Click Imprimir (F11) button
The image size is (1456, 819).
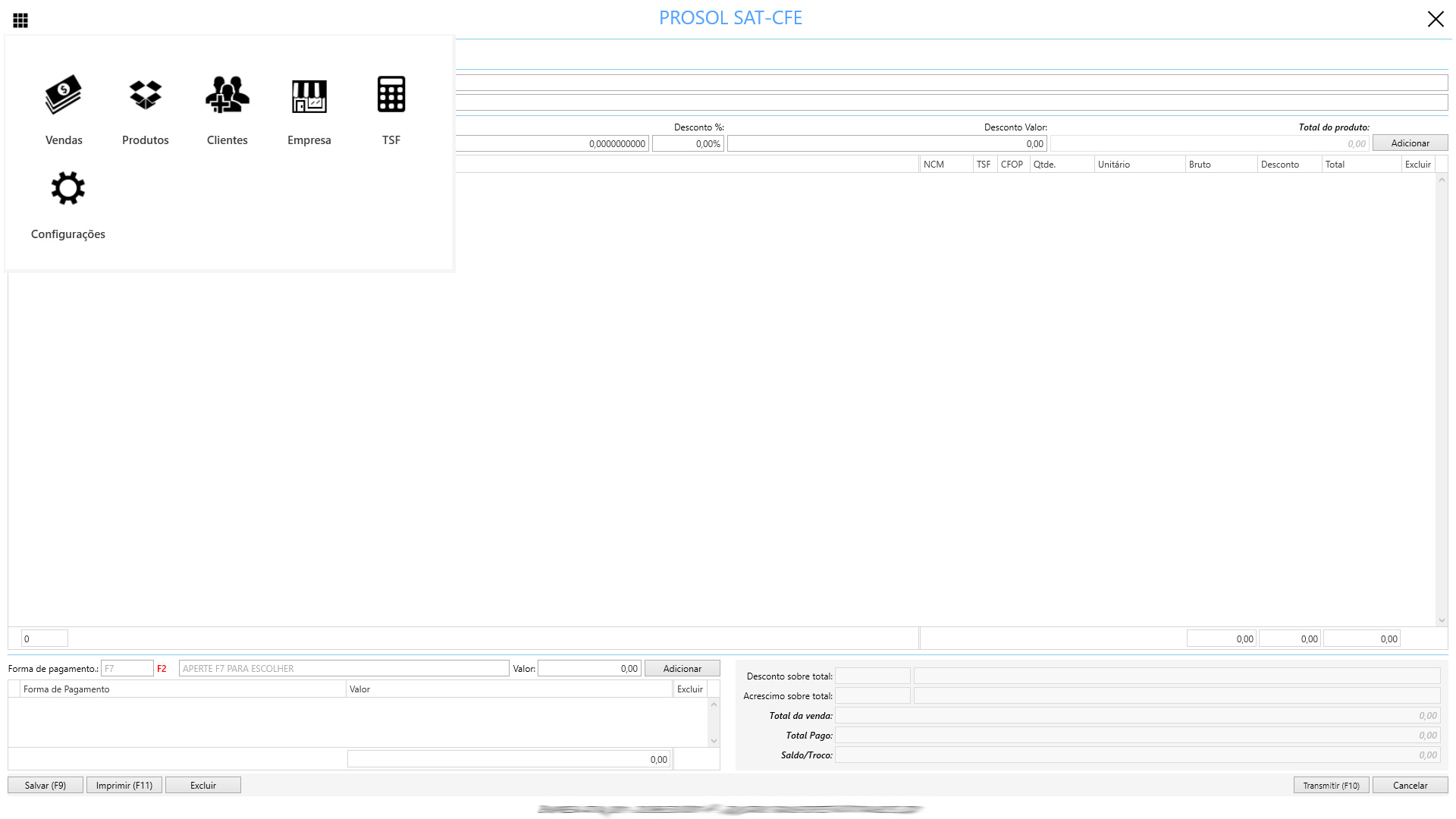124,786
